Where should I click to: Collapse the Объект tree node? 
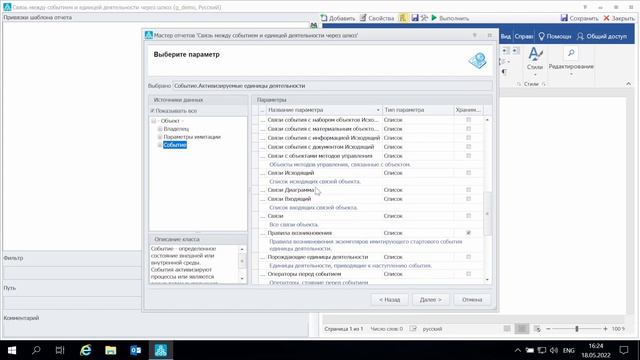point(153,121)
